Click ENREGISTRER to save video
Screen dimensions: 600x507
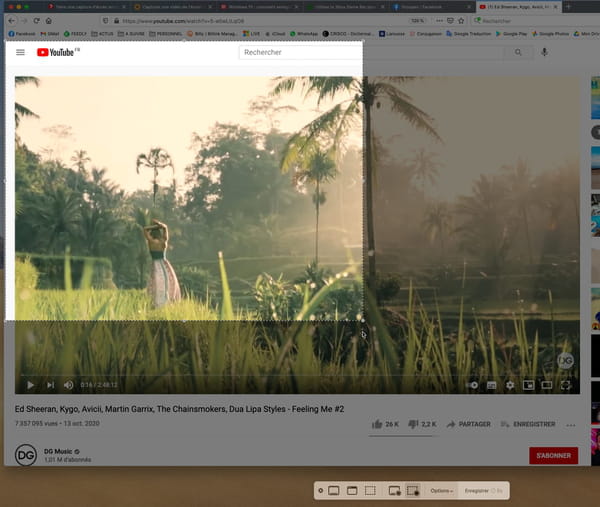pos(528,424)
